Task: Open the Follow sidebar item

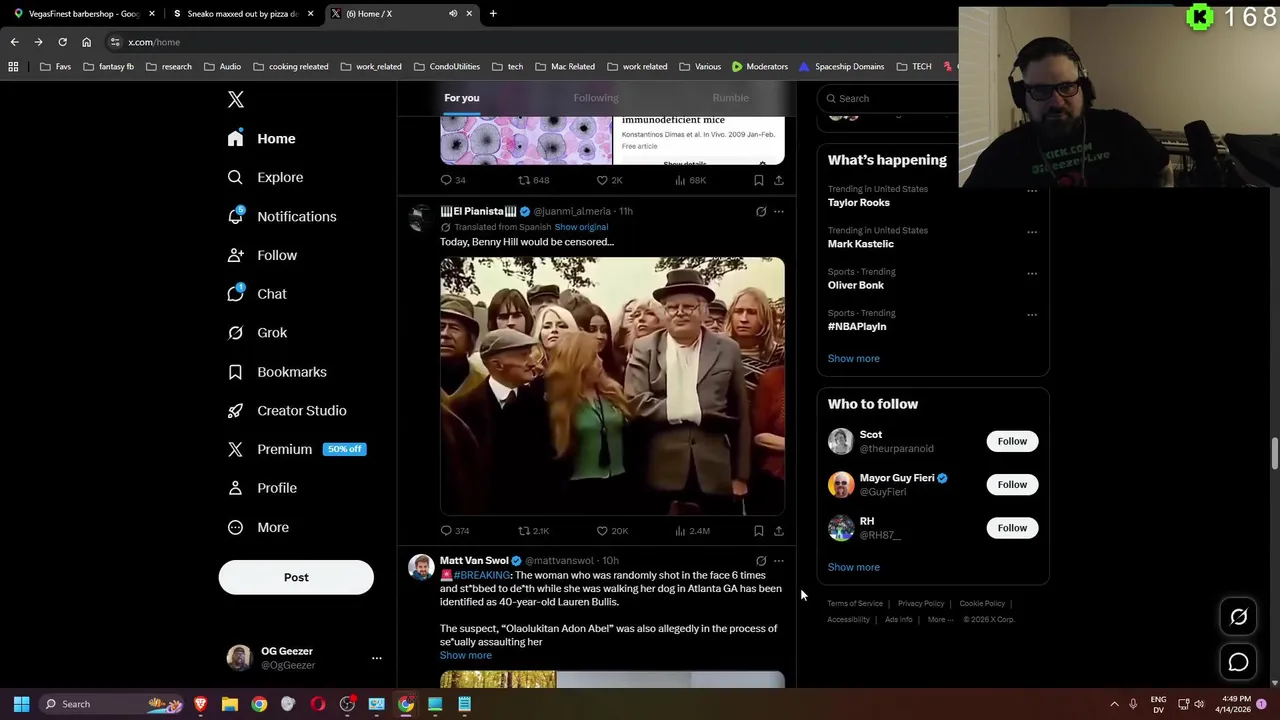Action: click(262, 255)
